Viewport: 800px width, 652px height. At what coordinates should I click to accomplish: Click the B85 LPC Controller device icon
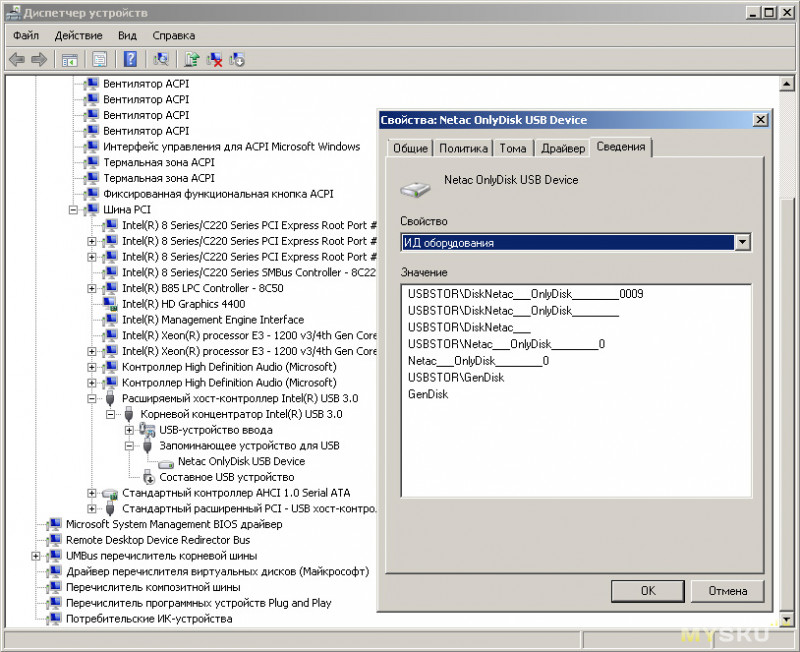(110, 288)
